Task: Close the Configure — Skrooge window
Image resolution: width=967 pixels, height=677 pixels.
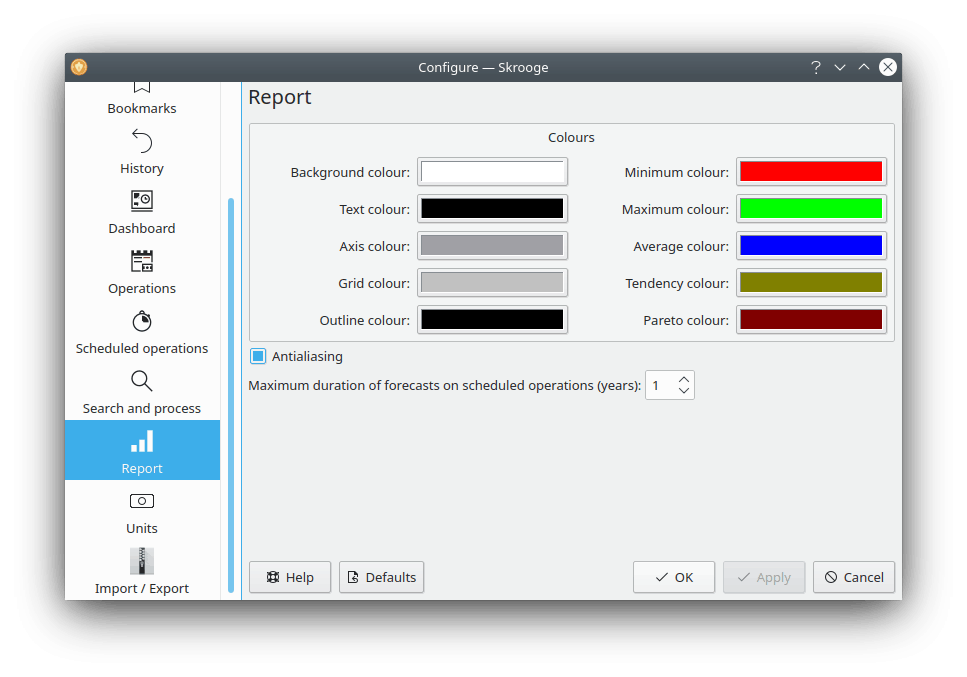Action: pos(888,67)
